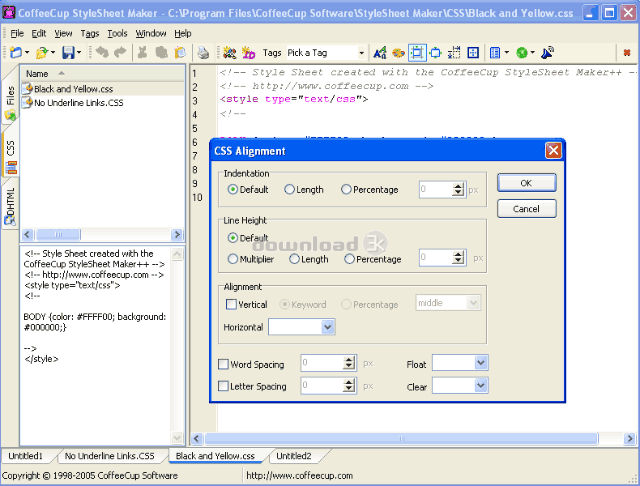Click the list style icon

495,53
